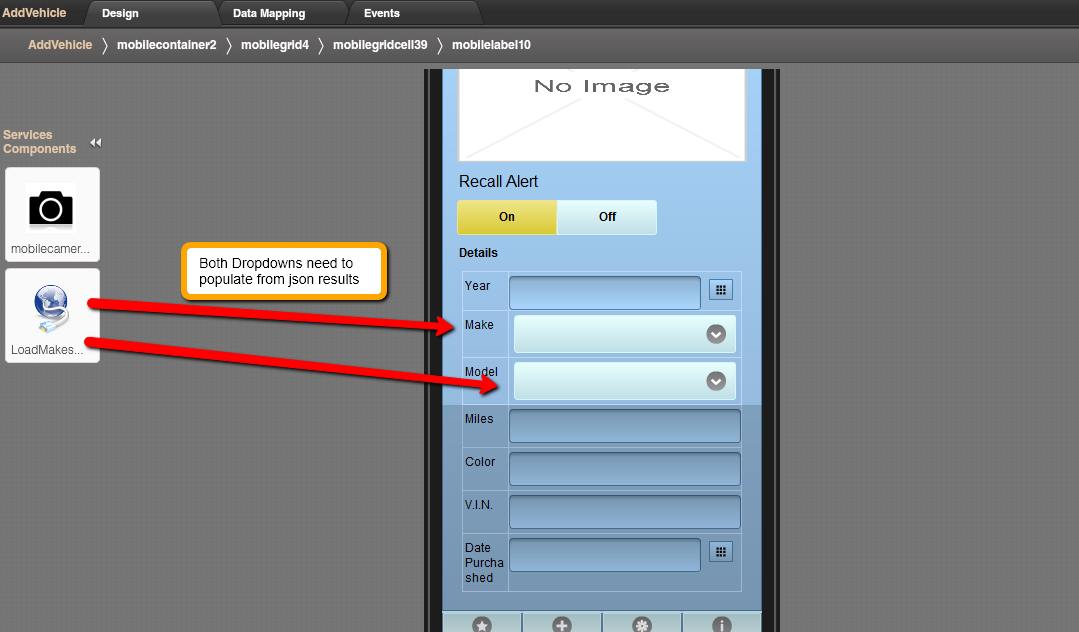1079x632 pixels.
Task: Expand the Model dropdown
Action: (716, 381)
